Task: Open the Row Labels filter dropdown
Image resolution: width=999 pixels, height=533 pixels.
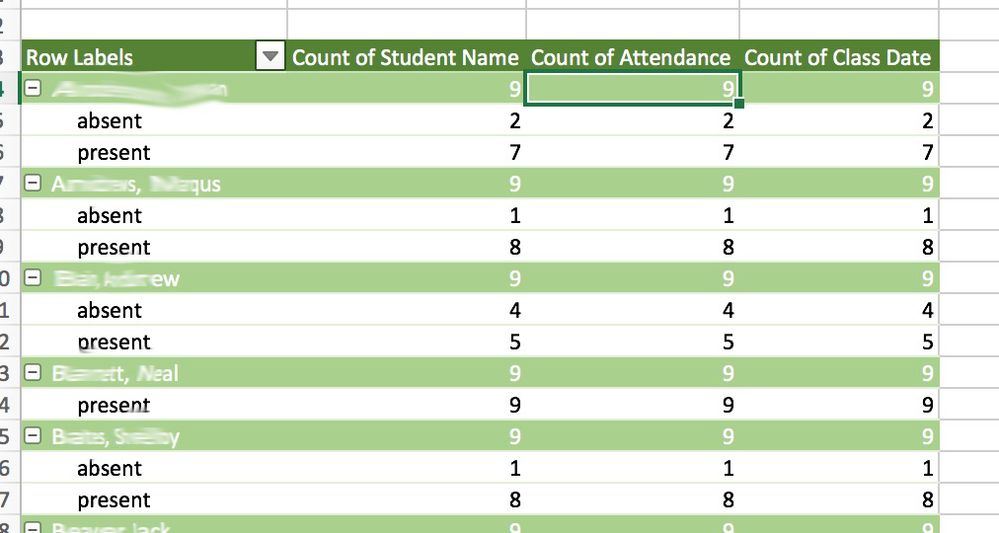Action: pos(270,58)
